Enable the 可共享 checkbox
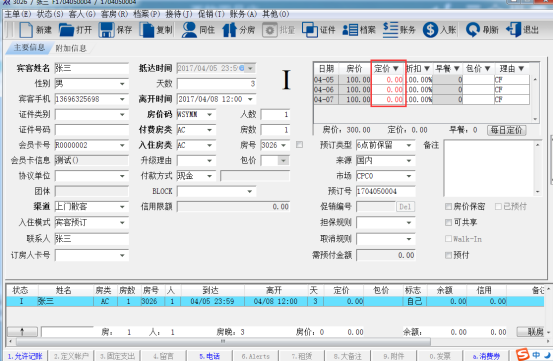553x362 pixels. (448, 222)
